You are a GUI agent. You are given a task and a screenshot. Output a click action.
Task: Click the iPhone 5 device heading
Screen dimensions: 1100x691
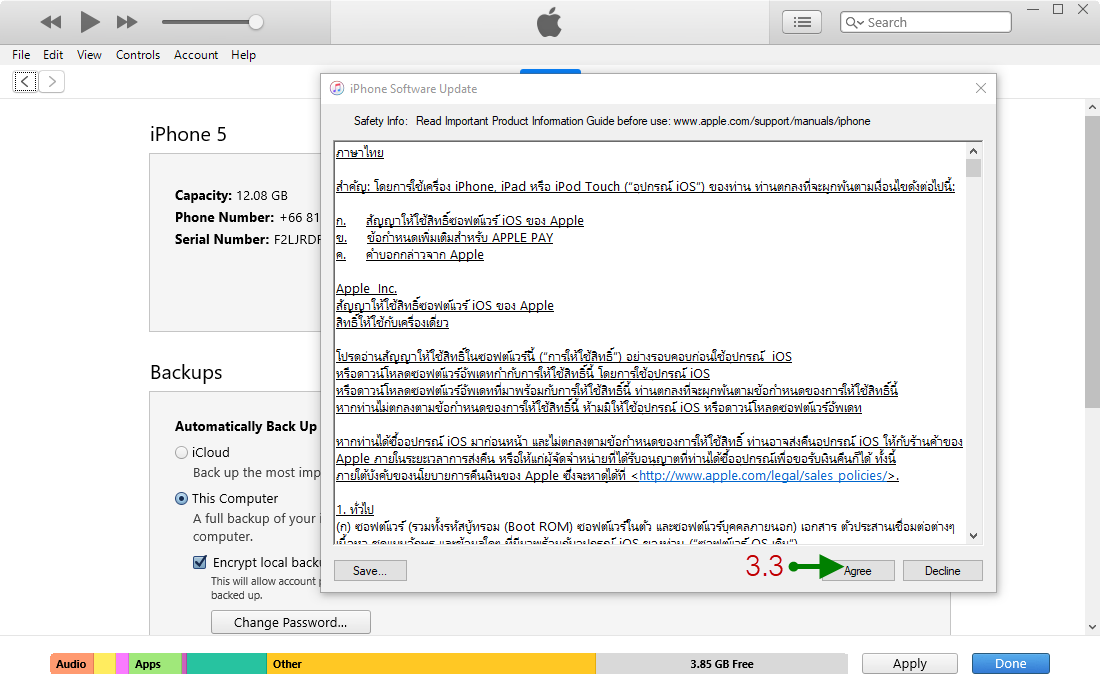[x=188, y=134]
